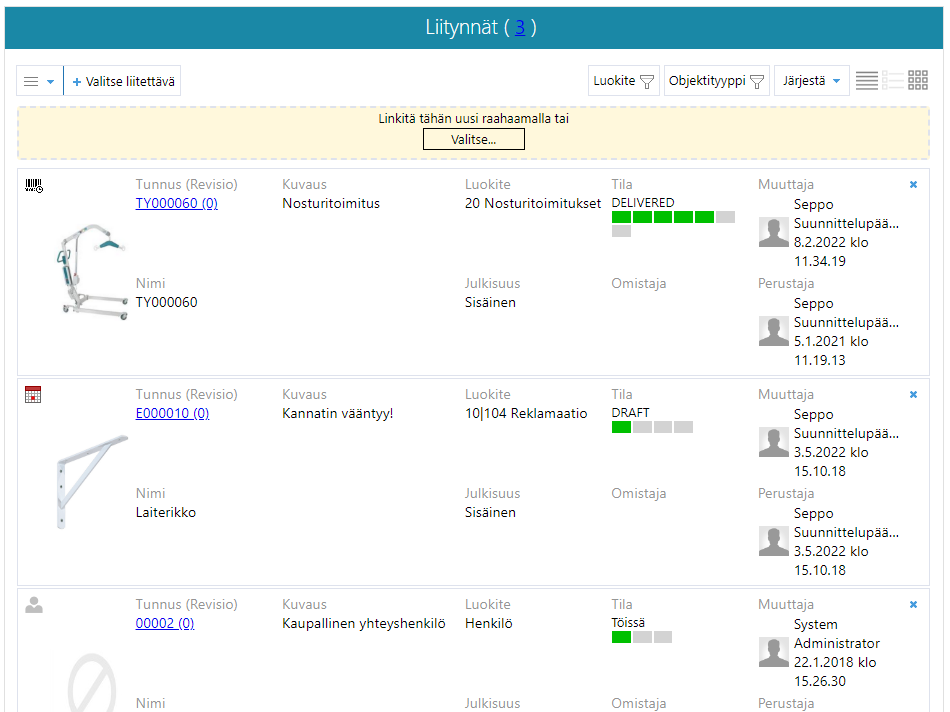Expand the Järjestä sort dropdown
Screen dimensions: 950x712
click(811, 81)
